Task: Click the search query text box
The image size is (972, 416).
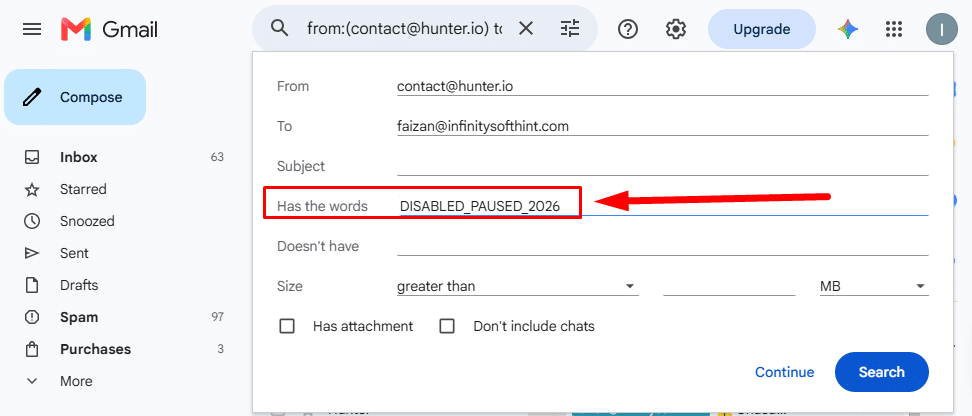Action: point(405,29)
